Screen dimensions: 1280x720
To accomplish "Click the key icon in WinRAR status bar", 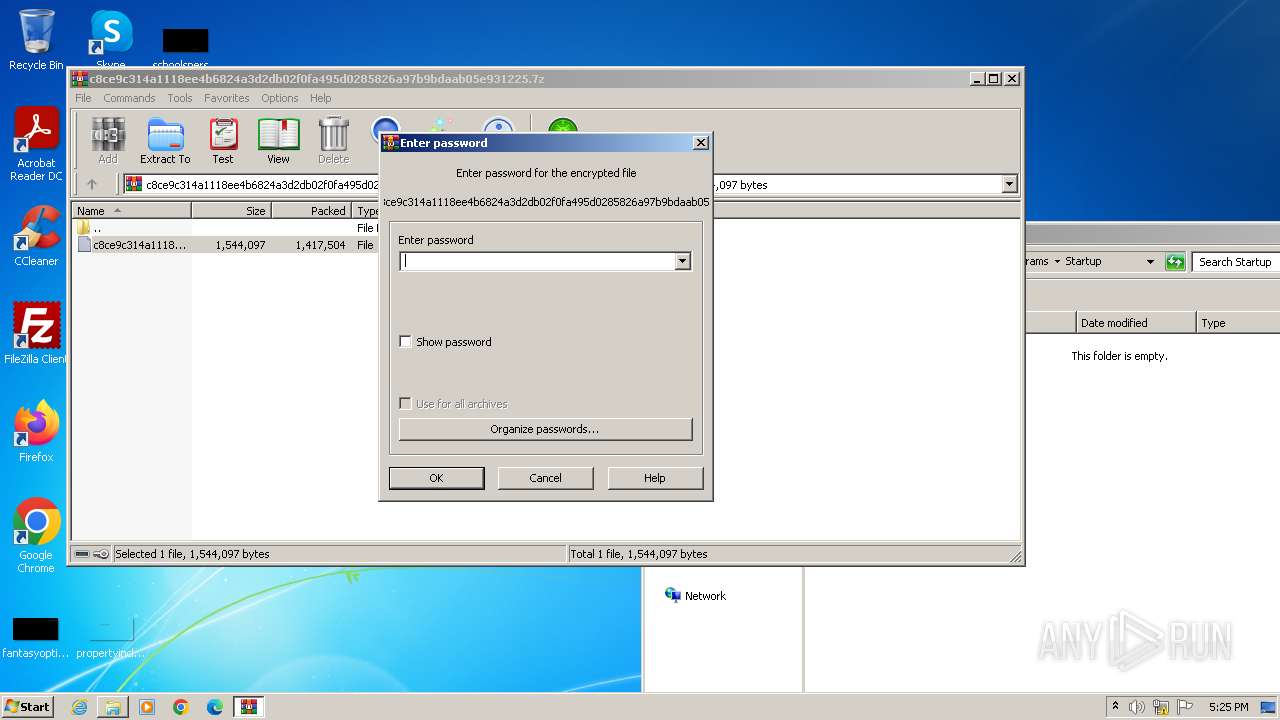I will click(101, 554).
